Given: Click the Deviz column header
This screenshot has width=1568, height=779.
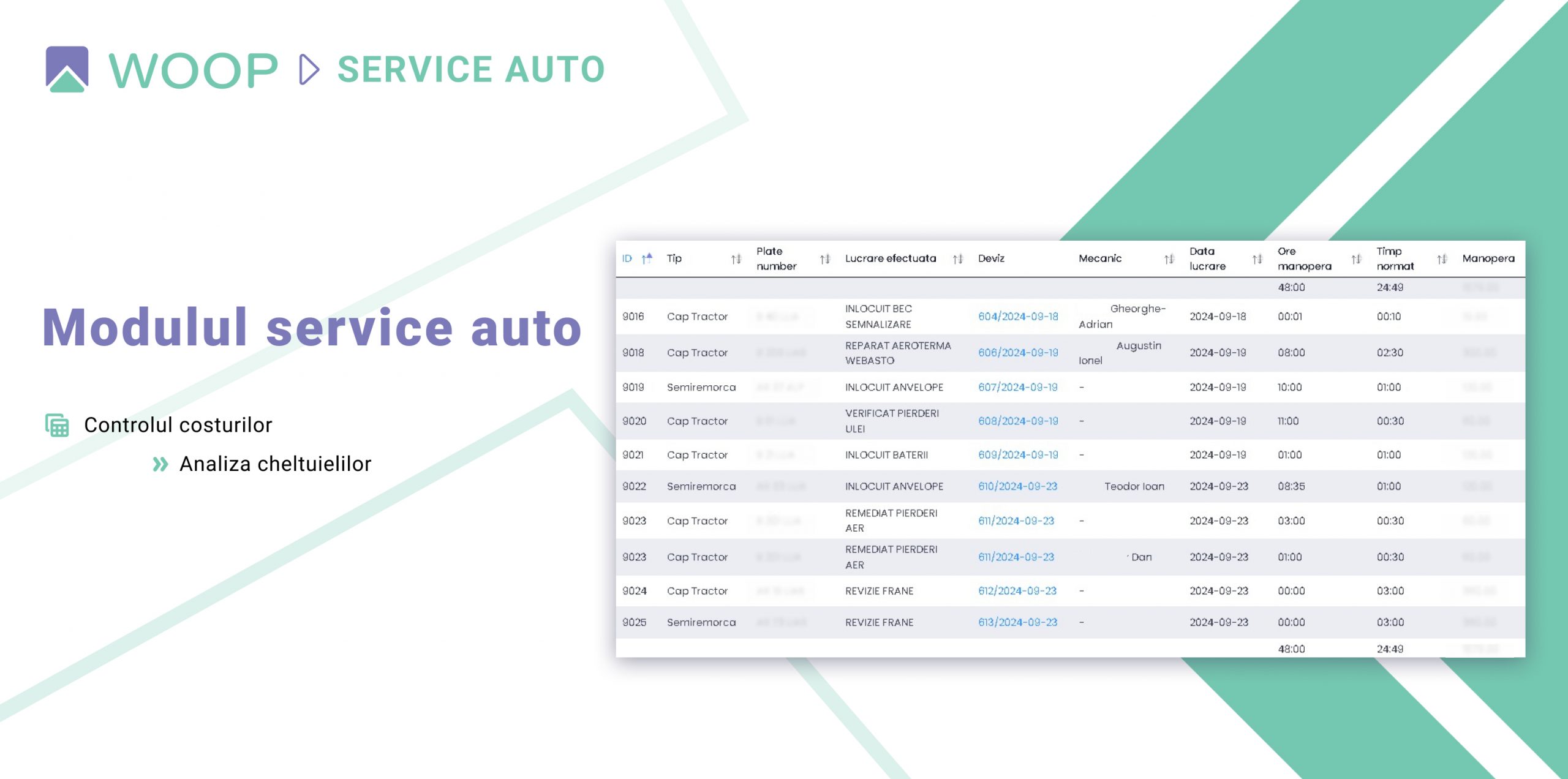Looking at the screenshot, I should click(991, 258).
